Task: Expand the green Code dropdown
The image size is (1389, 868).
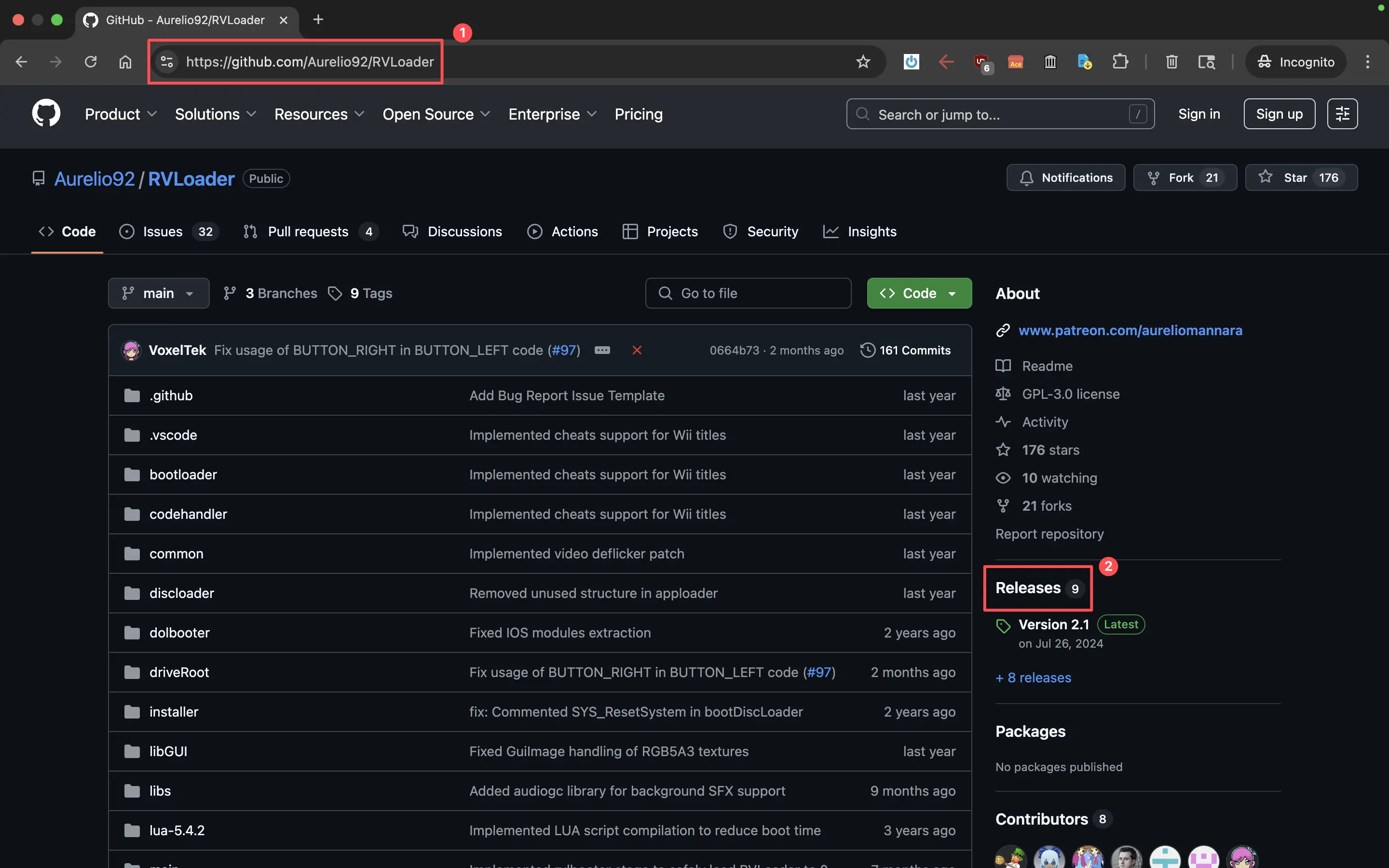Action: point(919,293)
